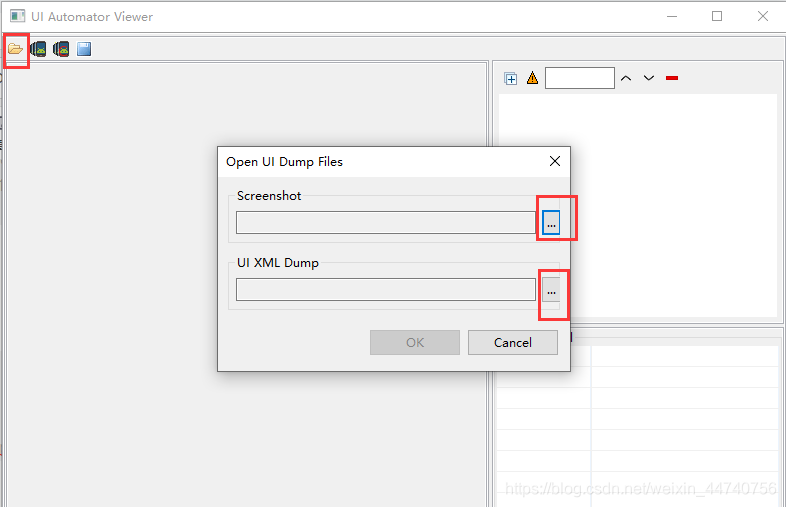Click the red minus clear search icon

672,78
